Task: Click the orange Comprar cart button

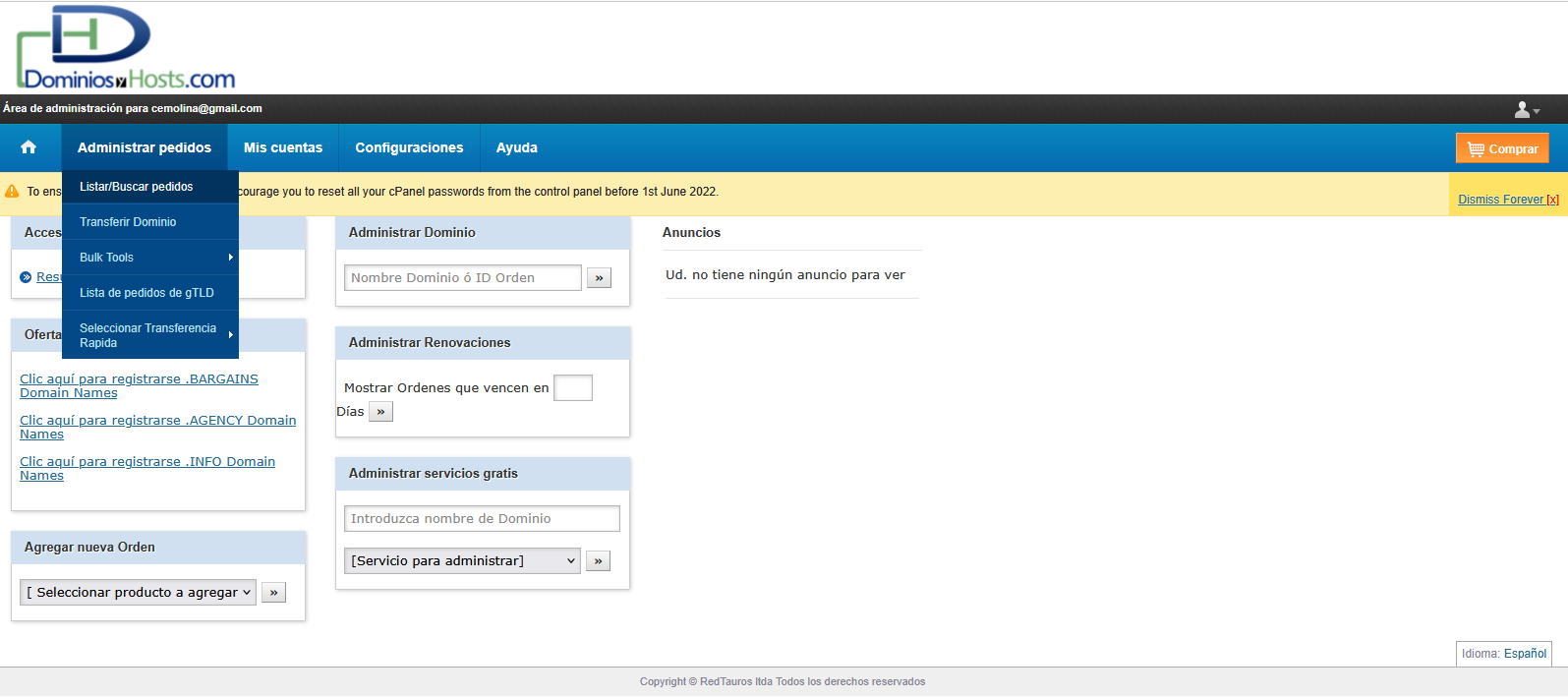Action: [x=1501, y=148]
